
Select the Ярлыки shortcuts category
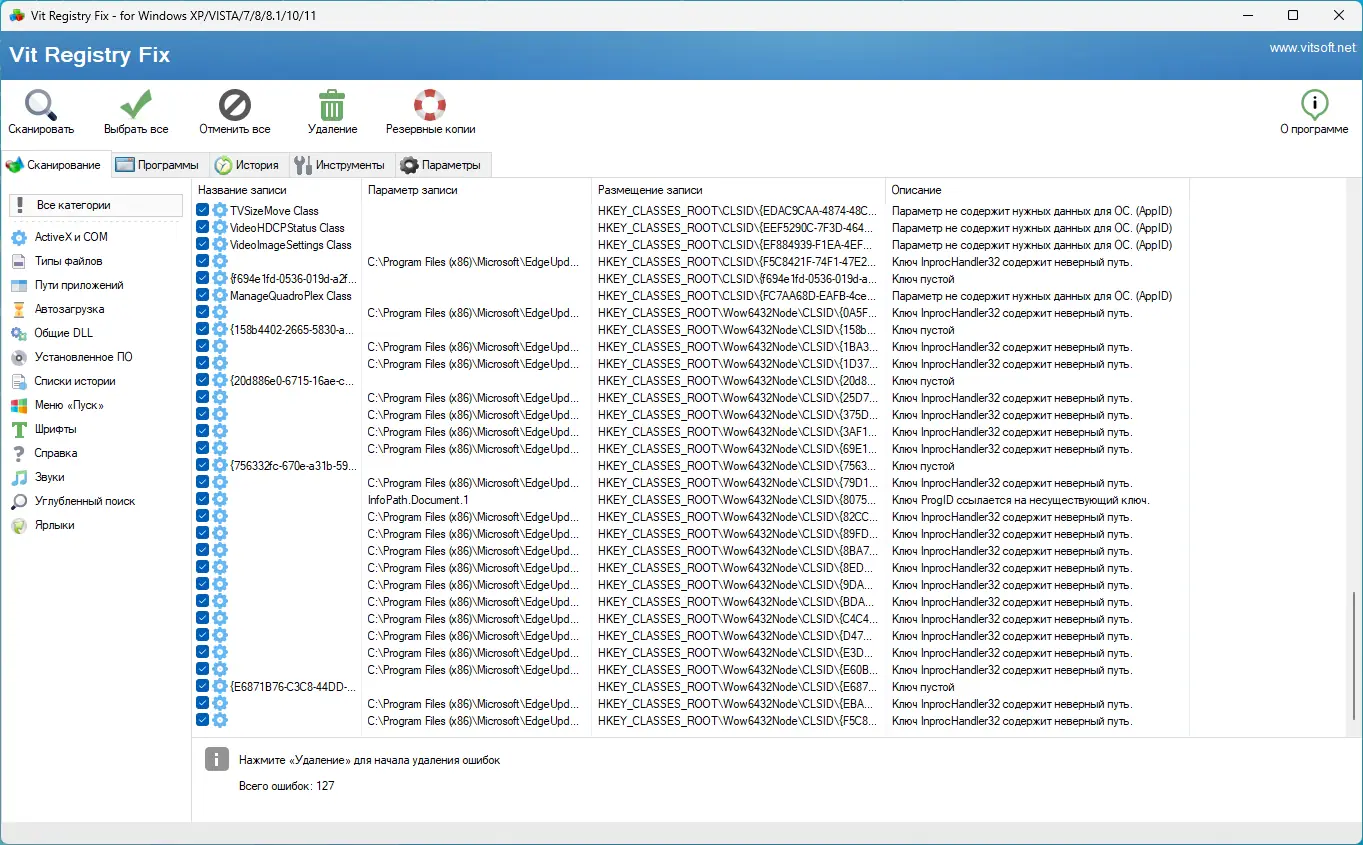click(55, 525)
